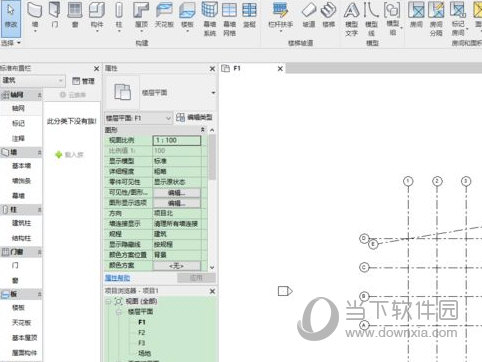
Task: Select 基本屋顶 in the family list
Action: (25, 338)
